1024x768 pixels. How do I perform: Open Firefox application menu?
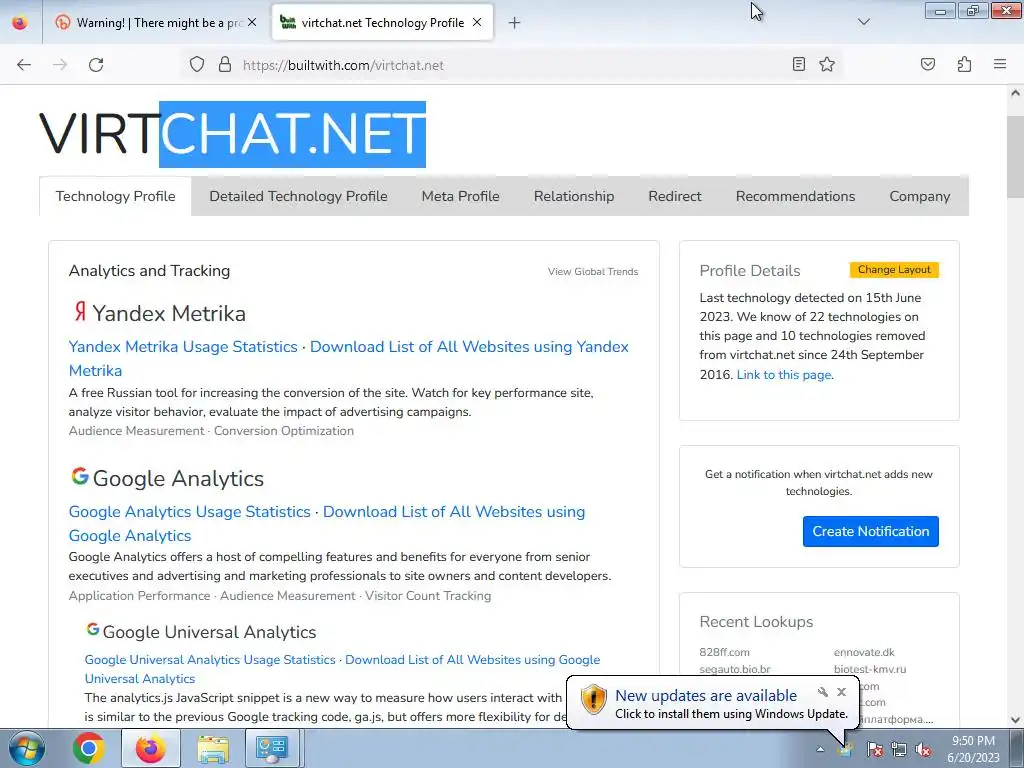1000,64
